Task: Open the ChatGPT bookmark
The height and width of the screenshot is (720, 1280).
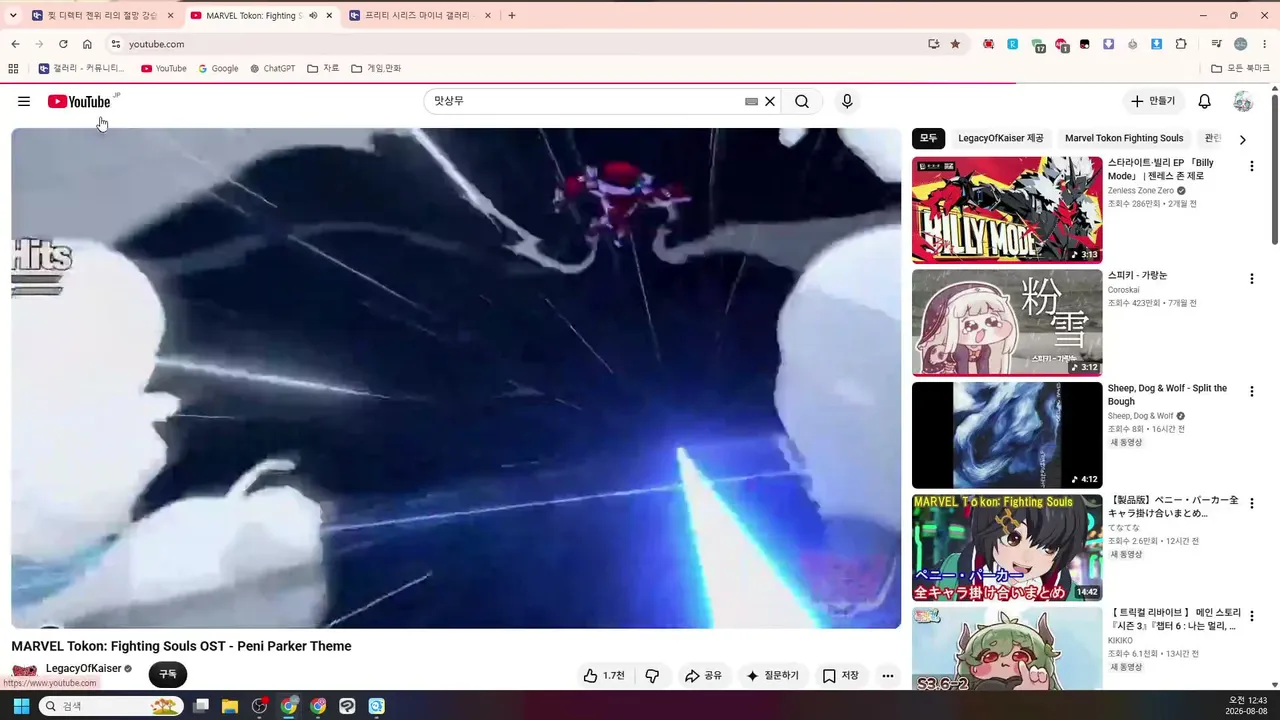Action: 272,68
